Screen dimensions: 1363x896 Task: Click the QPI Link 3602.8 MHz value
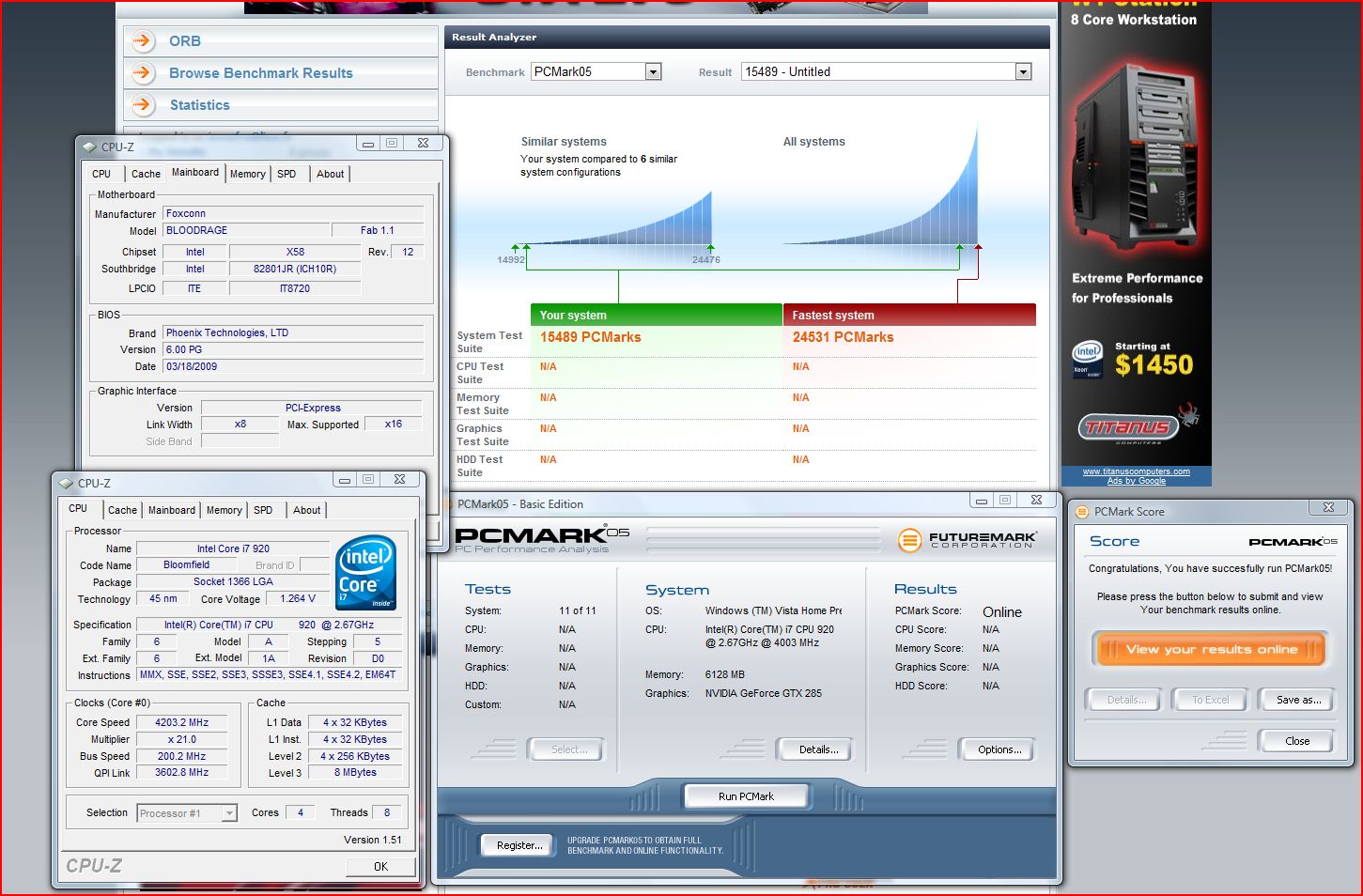pos(182,773)
